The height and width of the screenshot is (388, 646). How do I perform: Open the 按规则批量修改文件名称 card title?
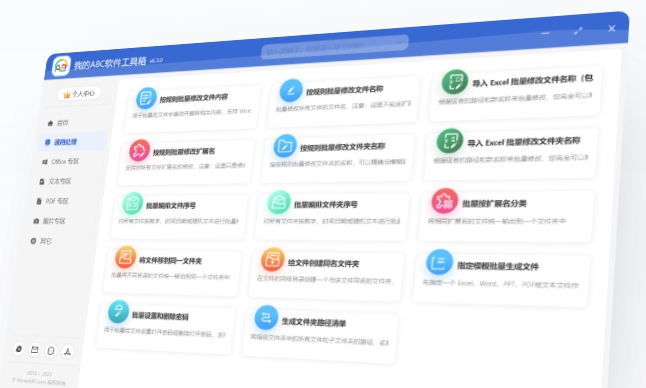344,90
